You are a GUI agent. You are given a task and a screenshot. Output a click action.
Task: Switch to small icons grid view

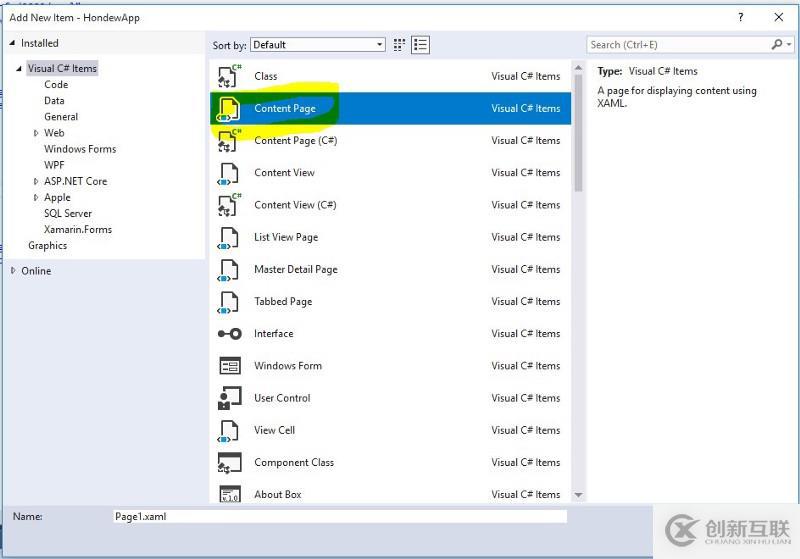click(x=400, y=45)
